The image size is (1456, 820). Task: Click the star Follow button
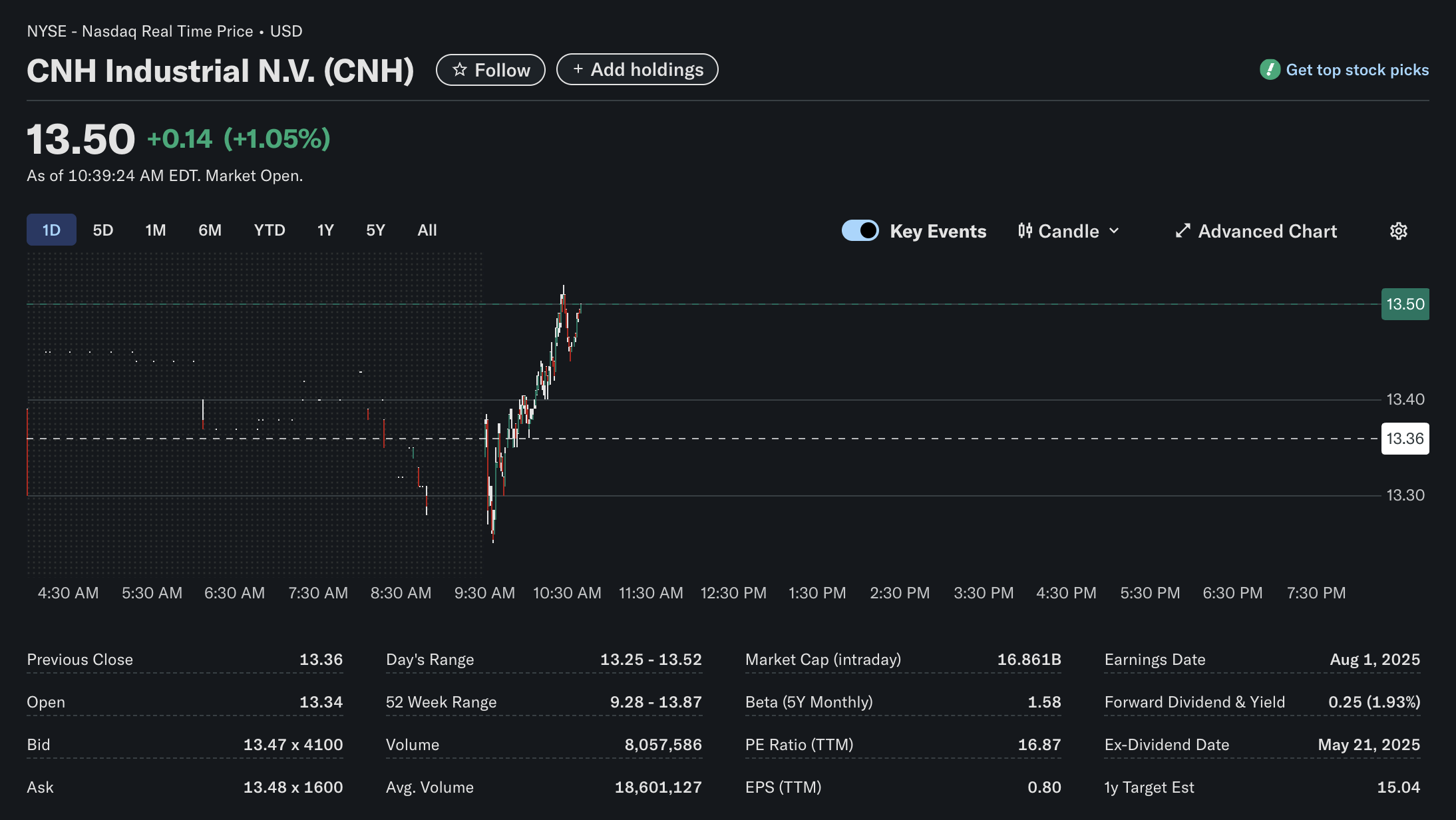[490, 70]
